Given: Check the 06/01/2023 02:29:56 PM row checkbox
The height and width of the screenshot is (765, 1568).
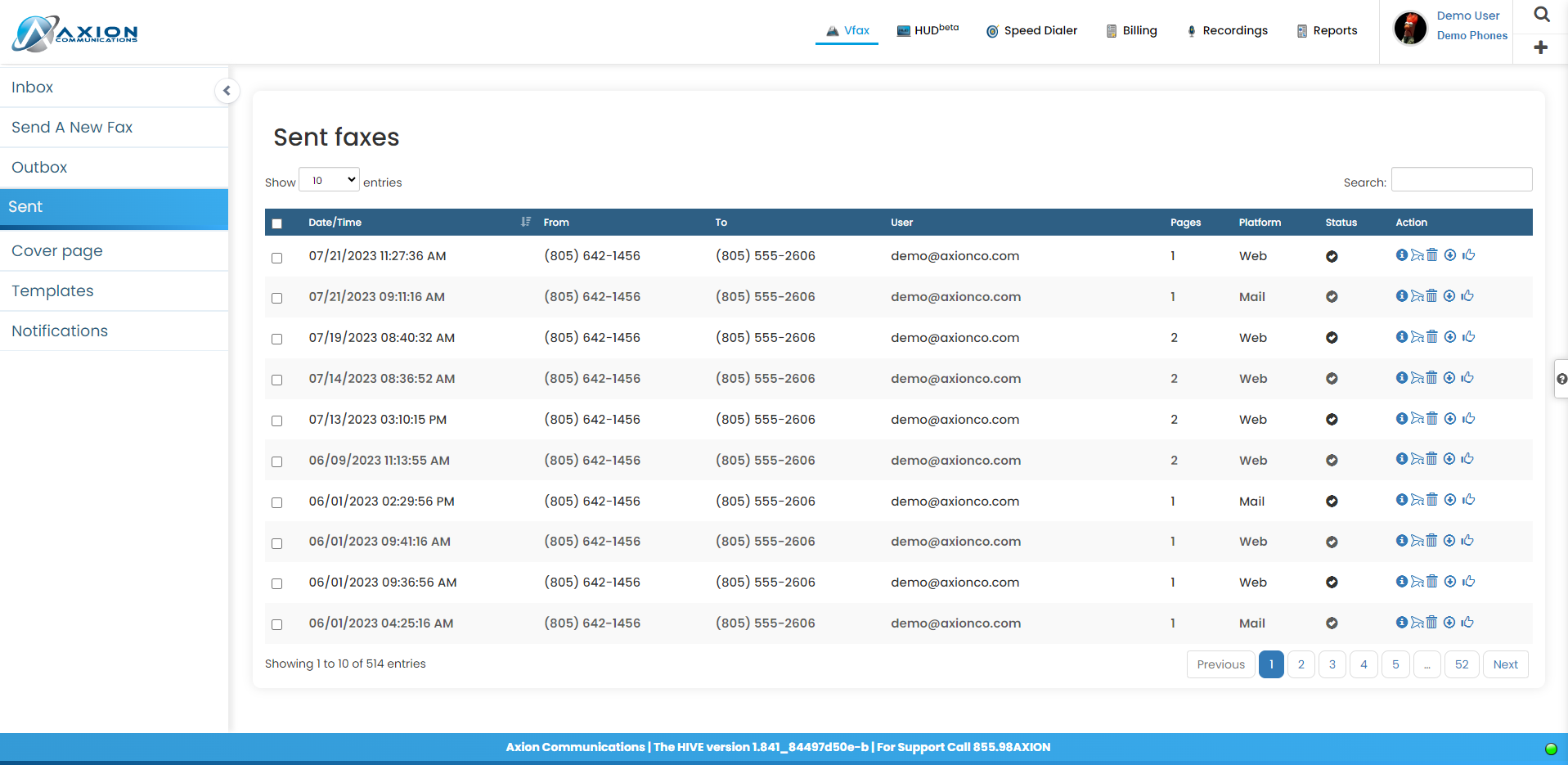Looking at the screenshot, I should pos(276,502).
